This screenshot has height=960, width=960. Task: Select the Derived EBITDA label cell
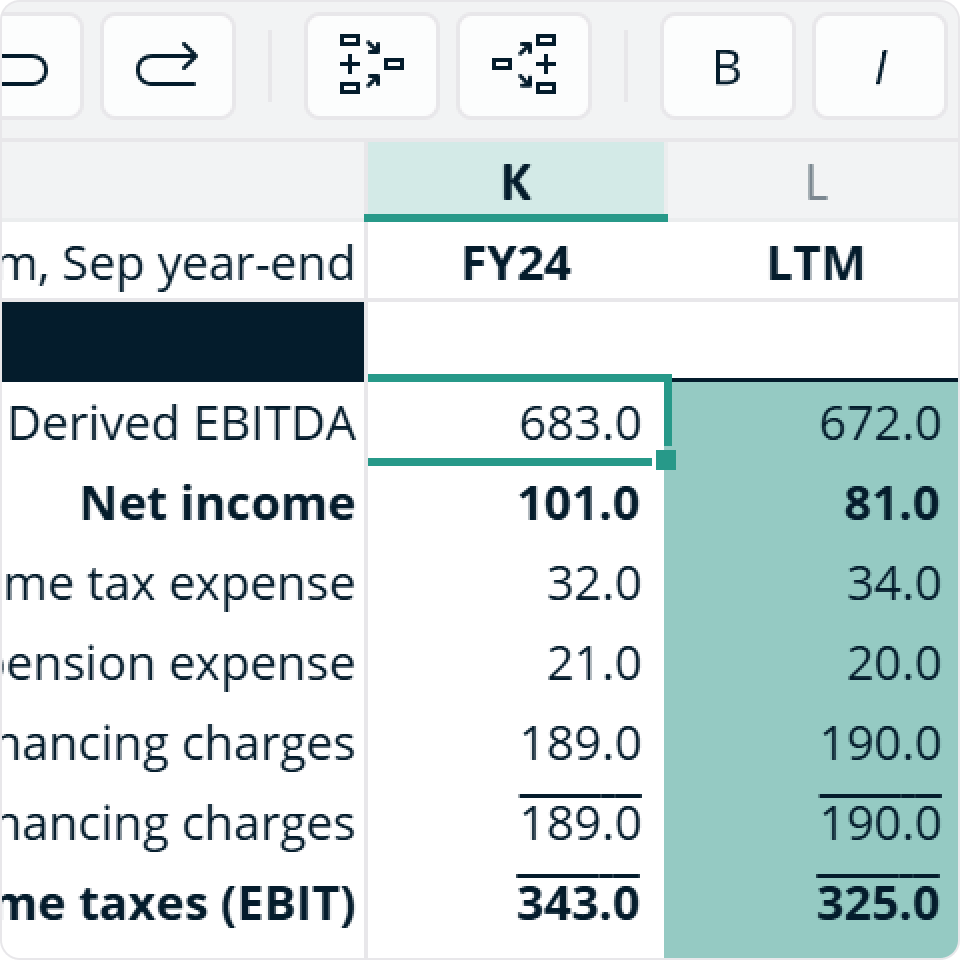coord(182,423)
